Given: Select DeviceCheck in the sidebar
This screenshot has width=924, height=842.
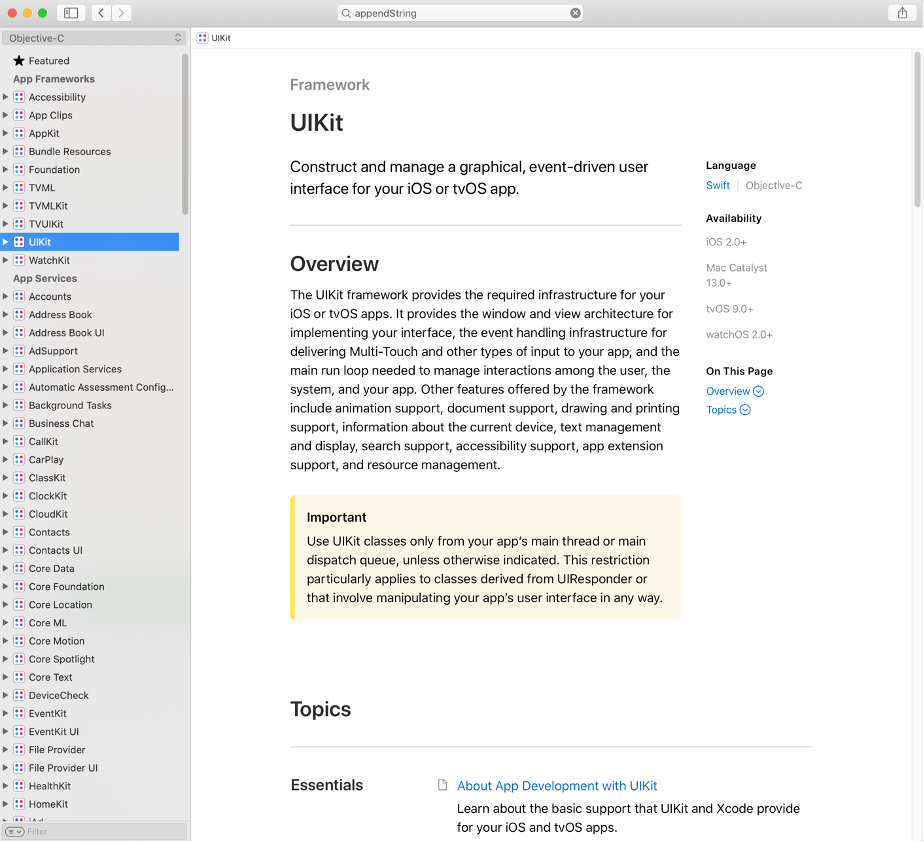Looking at the screenshot, I should (x=59, y=695).
